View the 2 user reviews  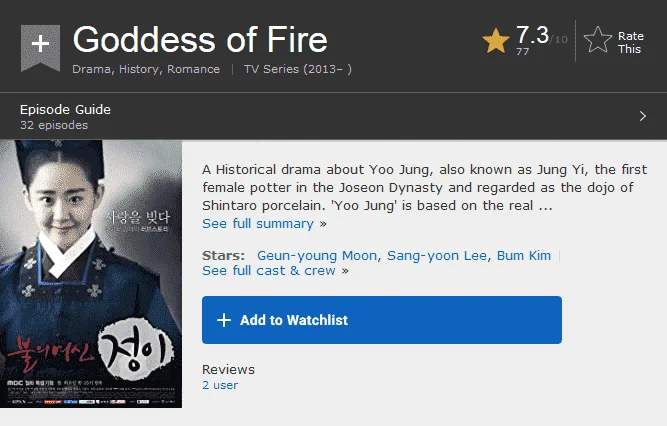220,385
